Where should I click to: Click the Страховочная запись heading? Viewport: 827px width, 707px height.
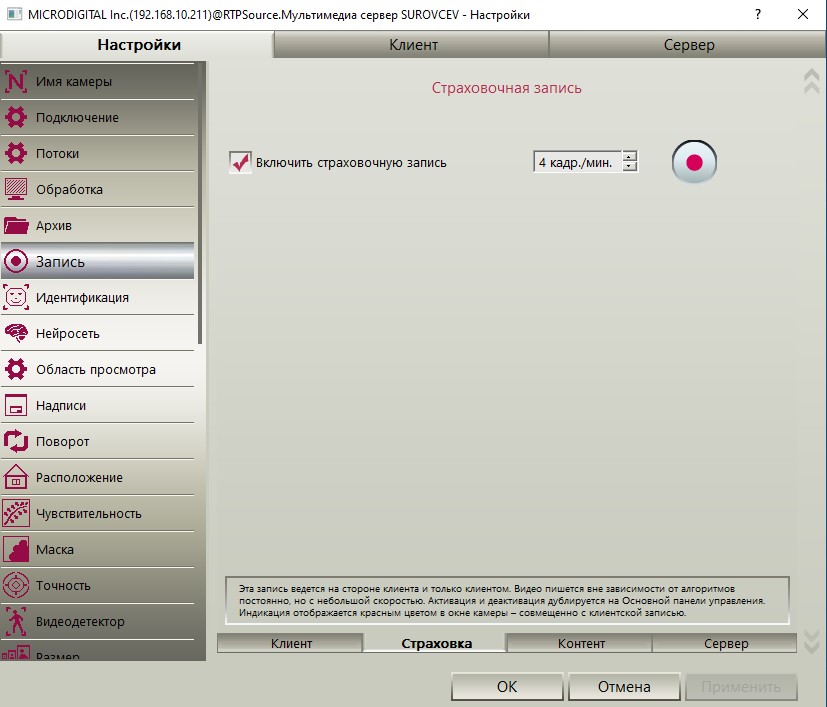tap(506, 88)
